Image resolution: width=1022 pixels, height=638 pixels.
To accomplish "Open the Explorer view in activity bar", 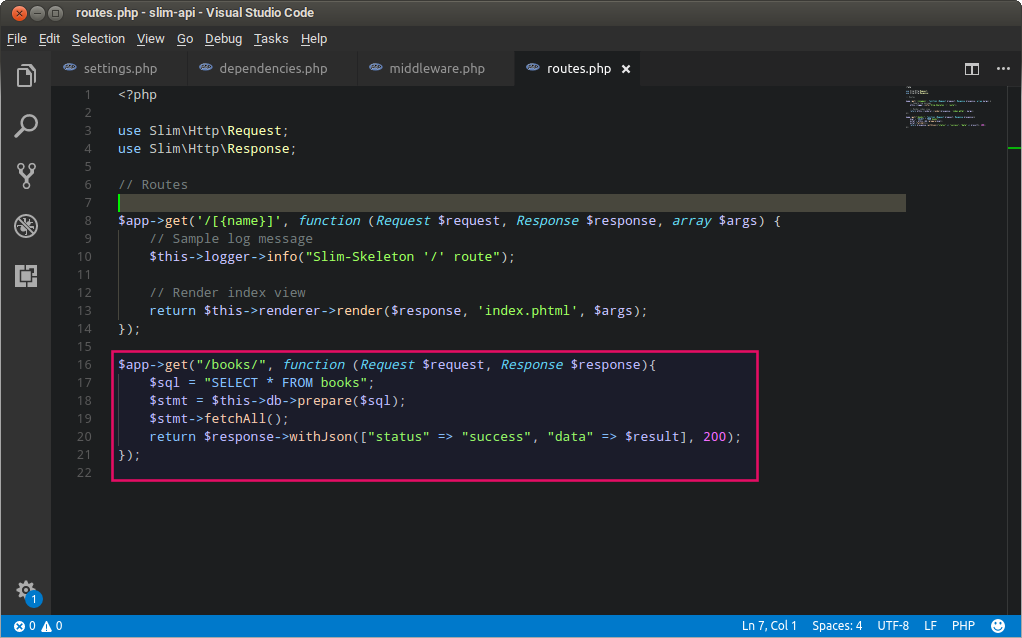I will coord(26,76).
